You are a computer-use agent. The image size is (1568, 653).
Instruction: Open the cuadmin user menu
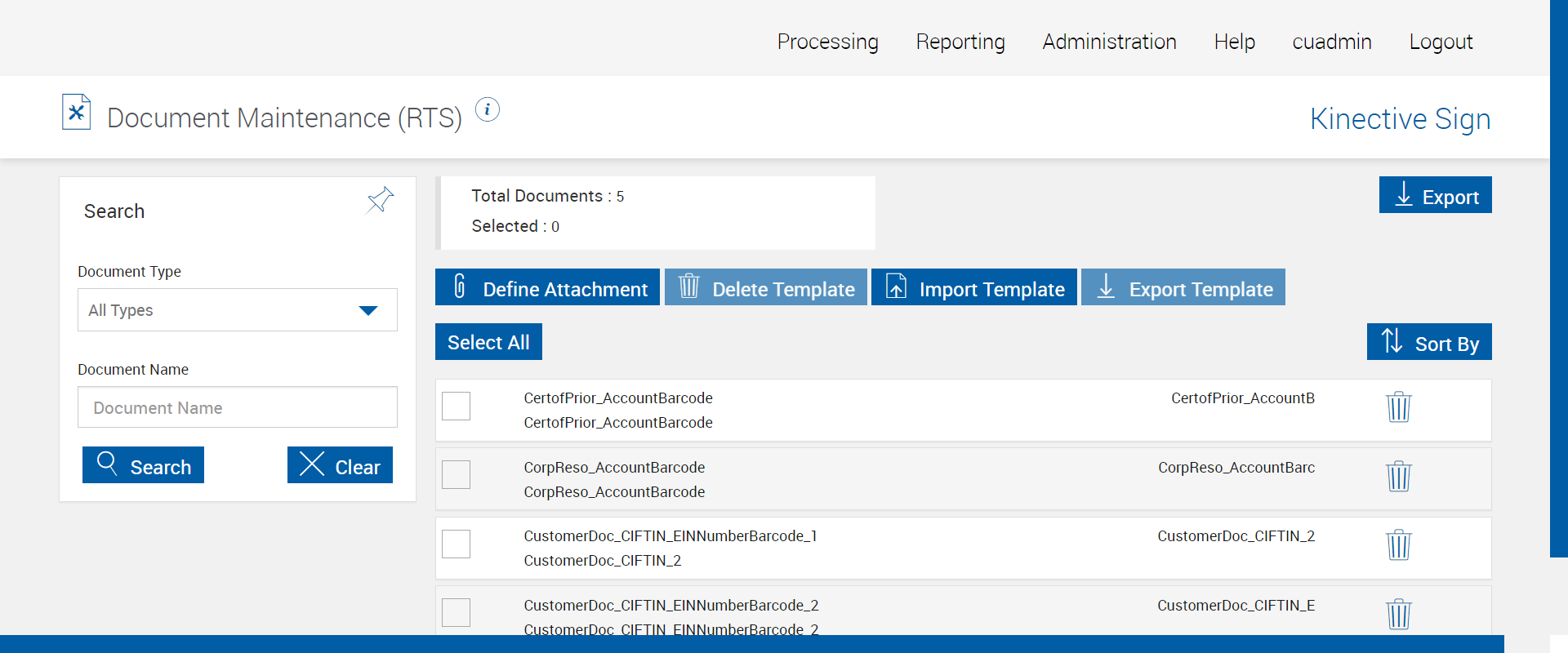click(x=1331, y=42)
